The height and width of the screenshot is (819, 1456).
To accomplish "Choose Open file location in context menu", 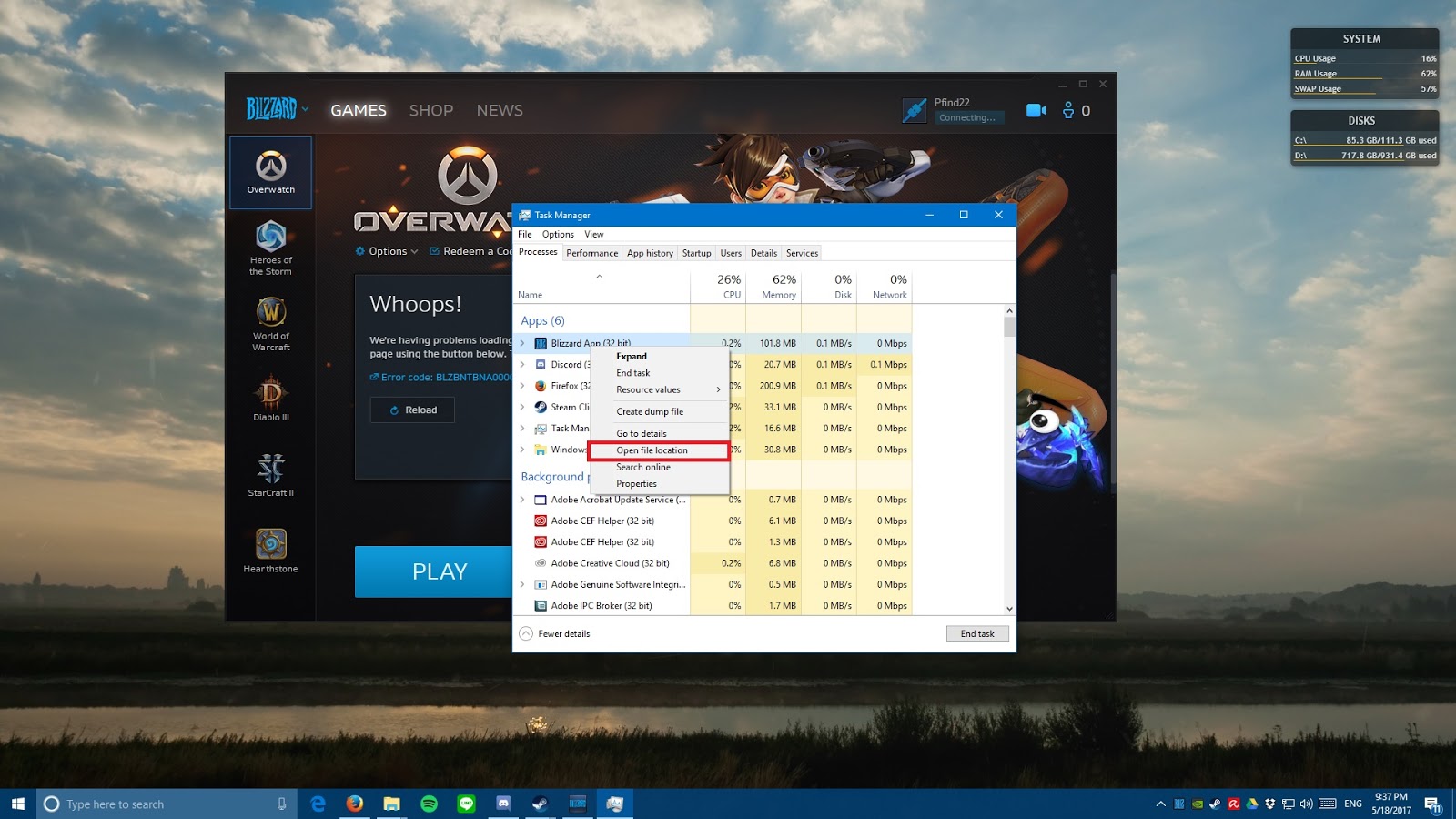I will coord(660,450).
